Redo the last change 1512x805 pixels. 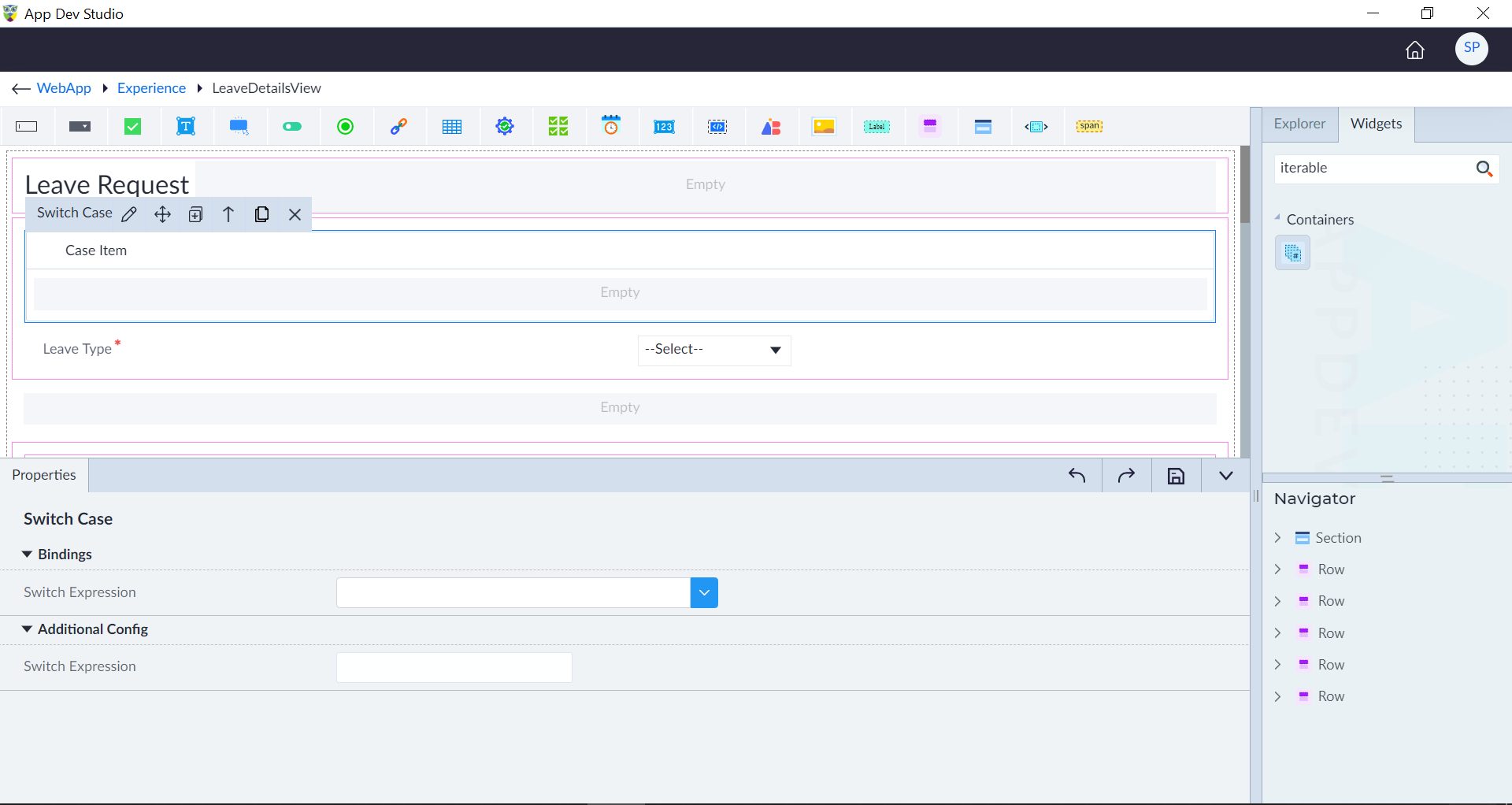pos(1126,476)
